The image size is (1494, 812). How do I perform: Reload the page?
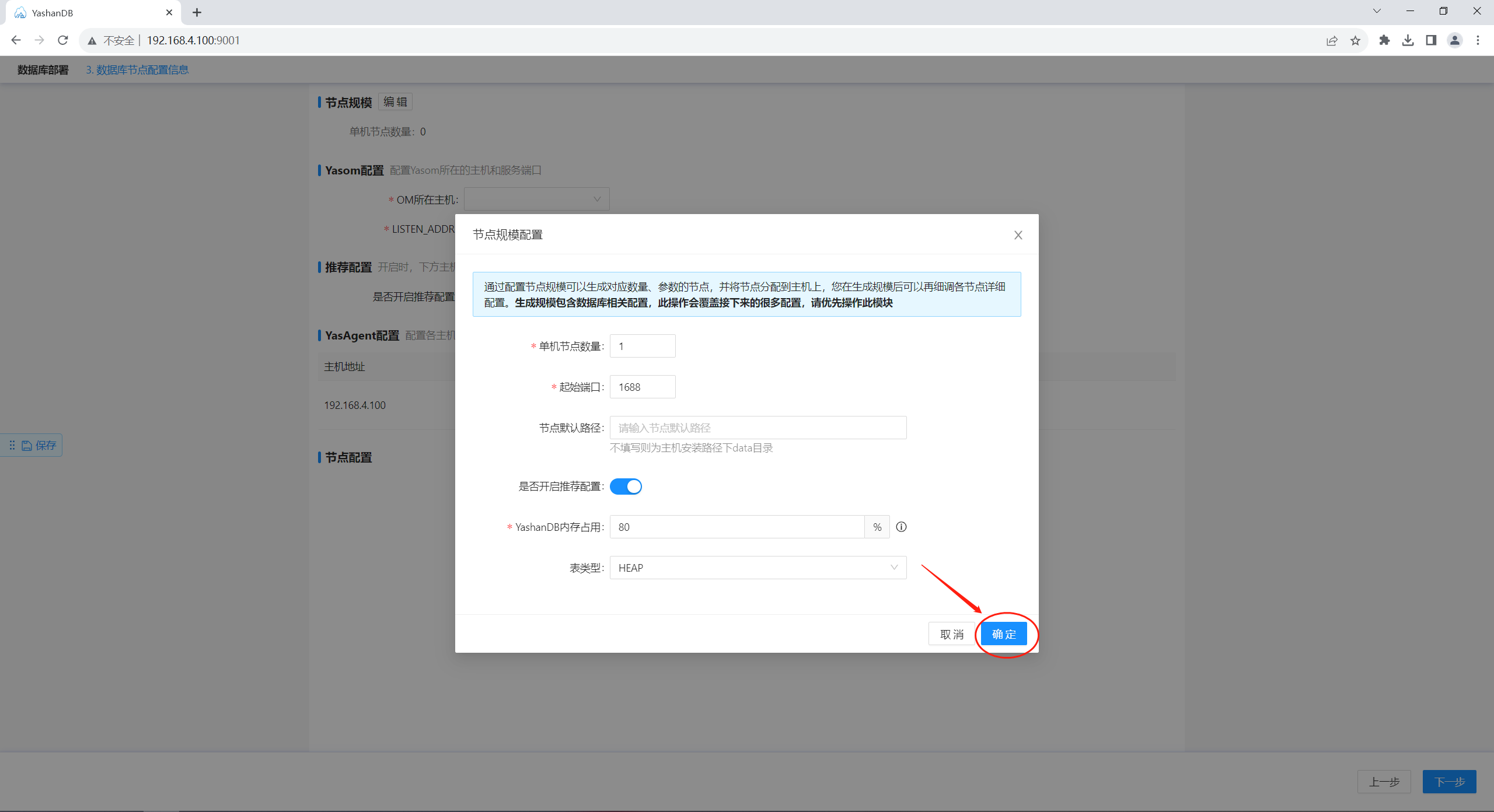pos(63,40)
